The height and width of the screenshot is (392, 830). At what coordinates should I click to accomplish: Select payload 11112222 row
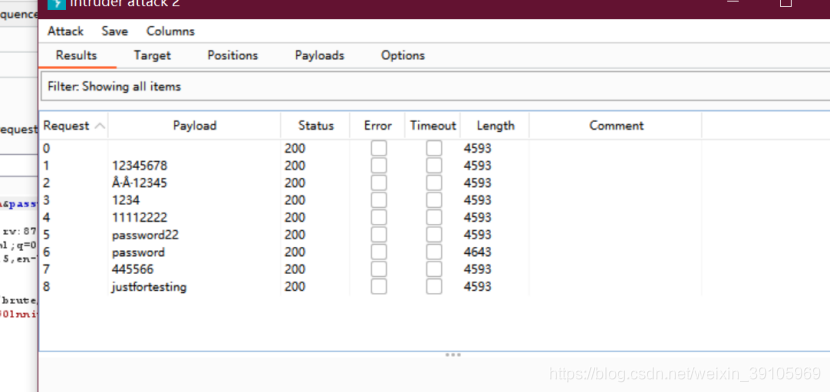click(x=139, y=217)
